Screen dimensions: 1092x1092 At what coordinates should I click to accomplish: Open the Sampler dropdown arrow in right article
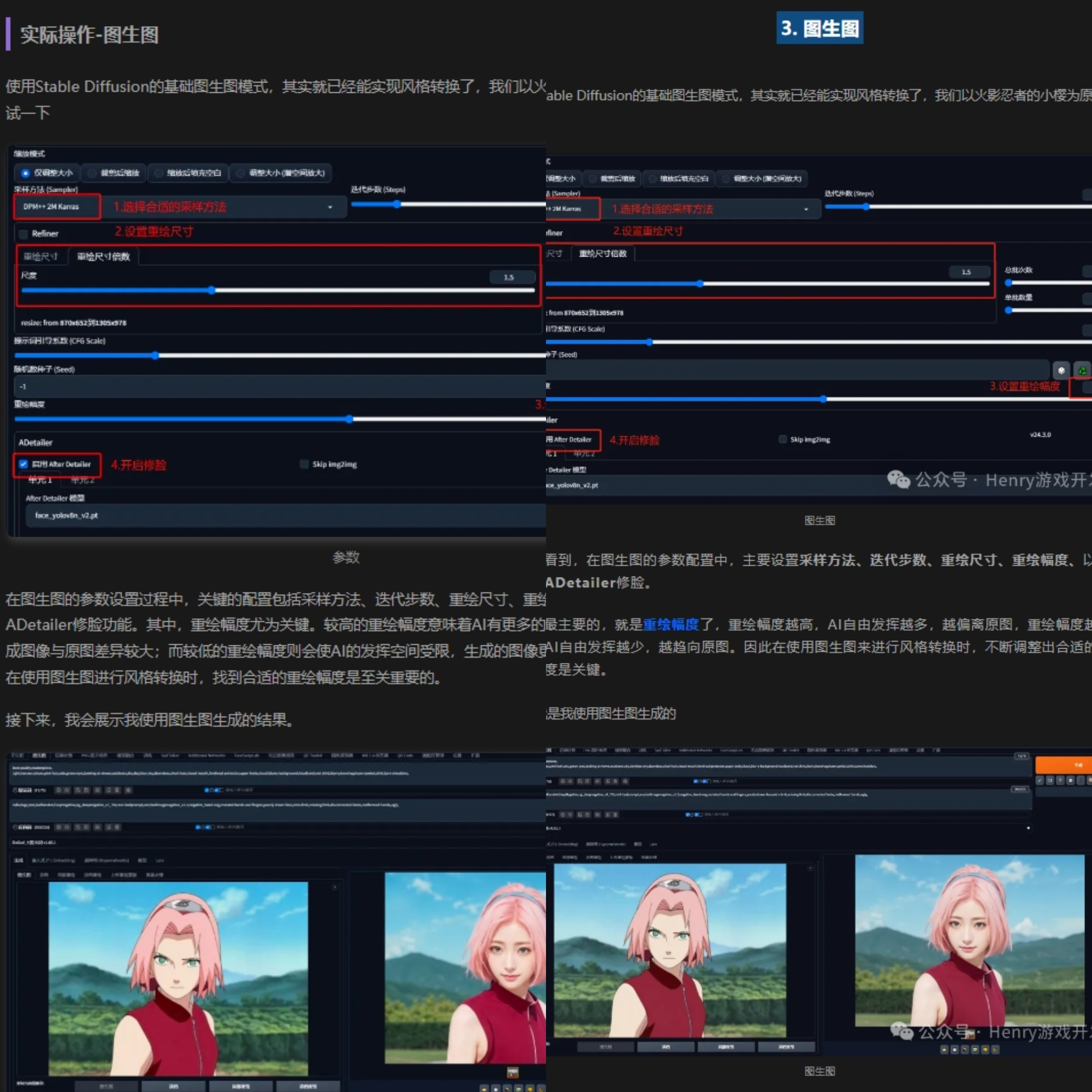click(x=806, y=209)
